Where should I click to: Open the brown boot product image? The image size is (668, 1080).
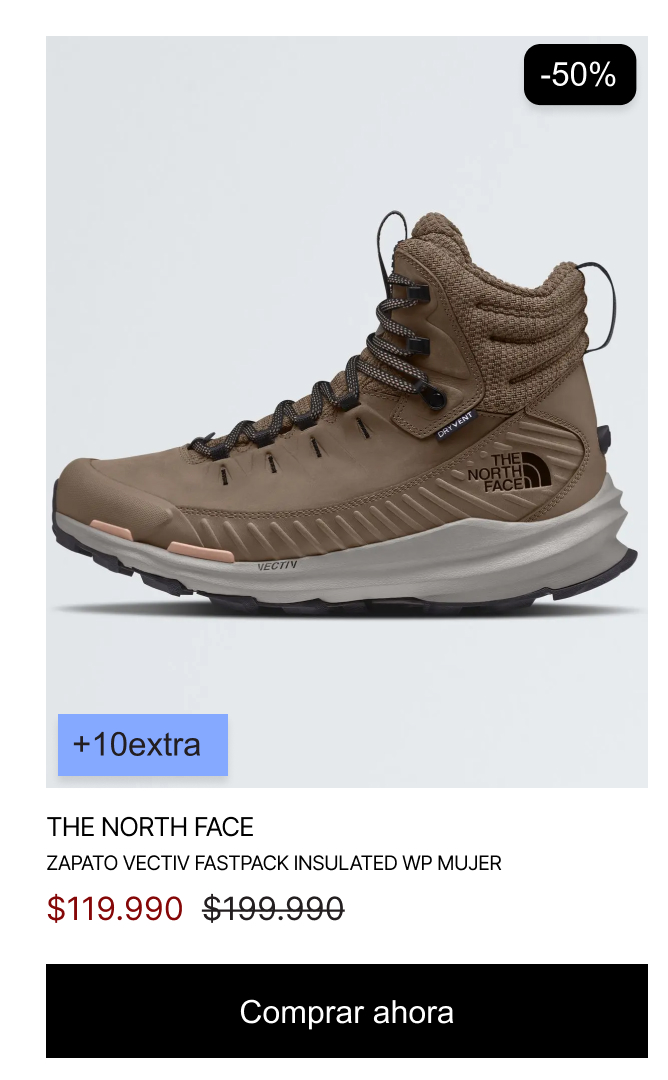[346, 412]
